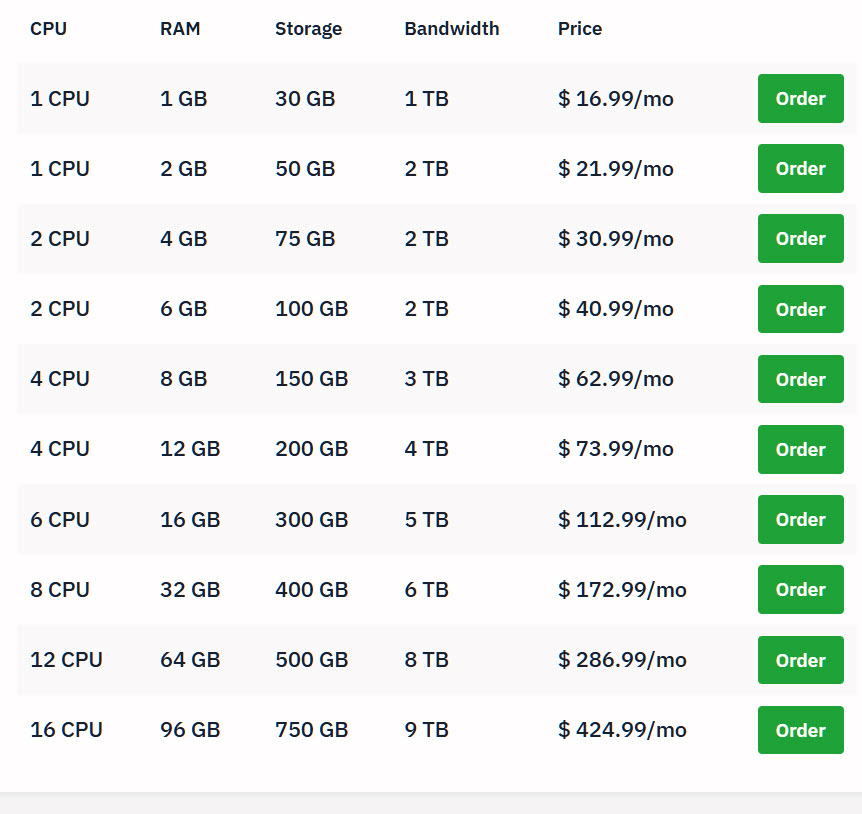
Task: Click the 1 GB RAM cell
Action: 184,99
